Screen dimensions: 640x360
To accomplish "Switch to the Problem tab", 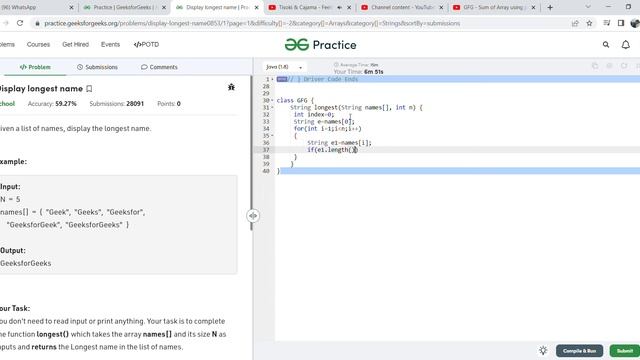I will (x=35, y=67).
